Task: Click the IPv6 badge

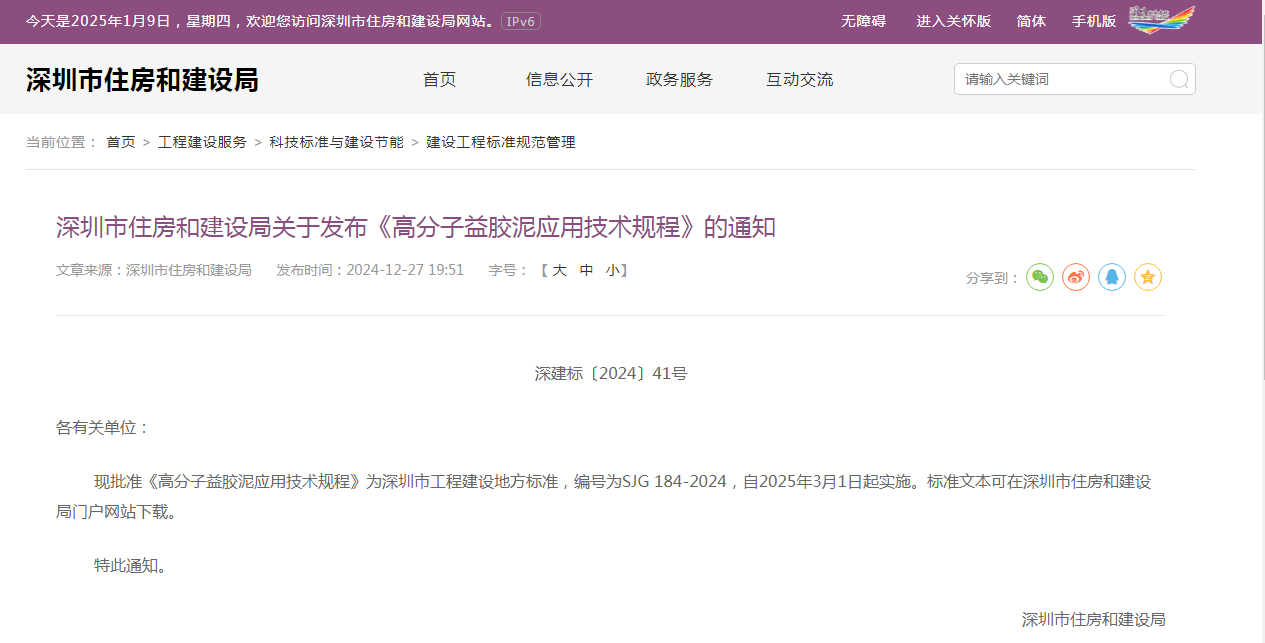Action: click(521, 21)
